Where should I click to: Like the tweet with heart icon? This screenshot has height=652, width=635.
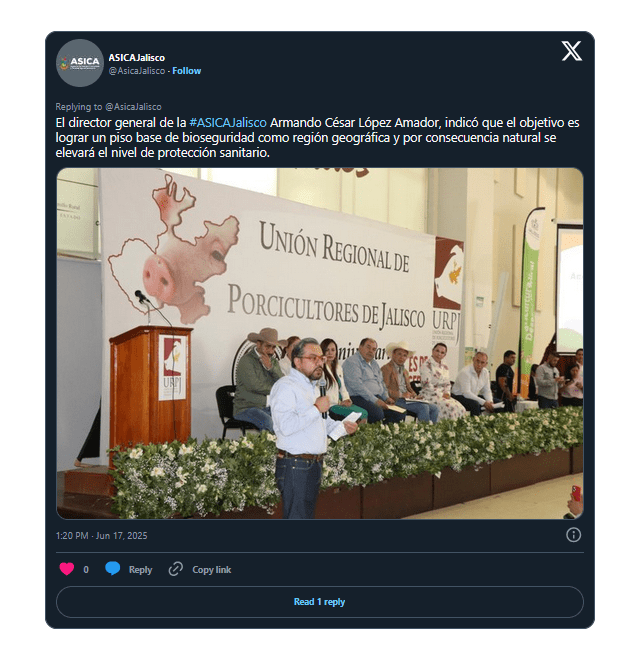[67, 568]
